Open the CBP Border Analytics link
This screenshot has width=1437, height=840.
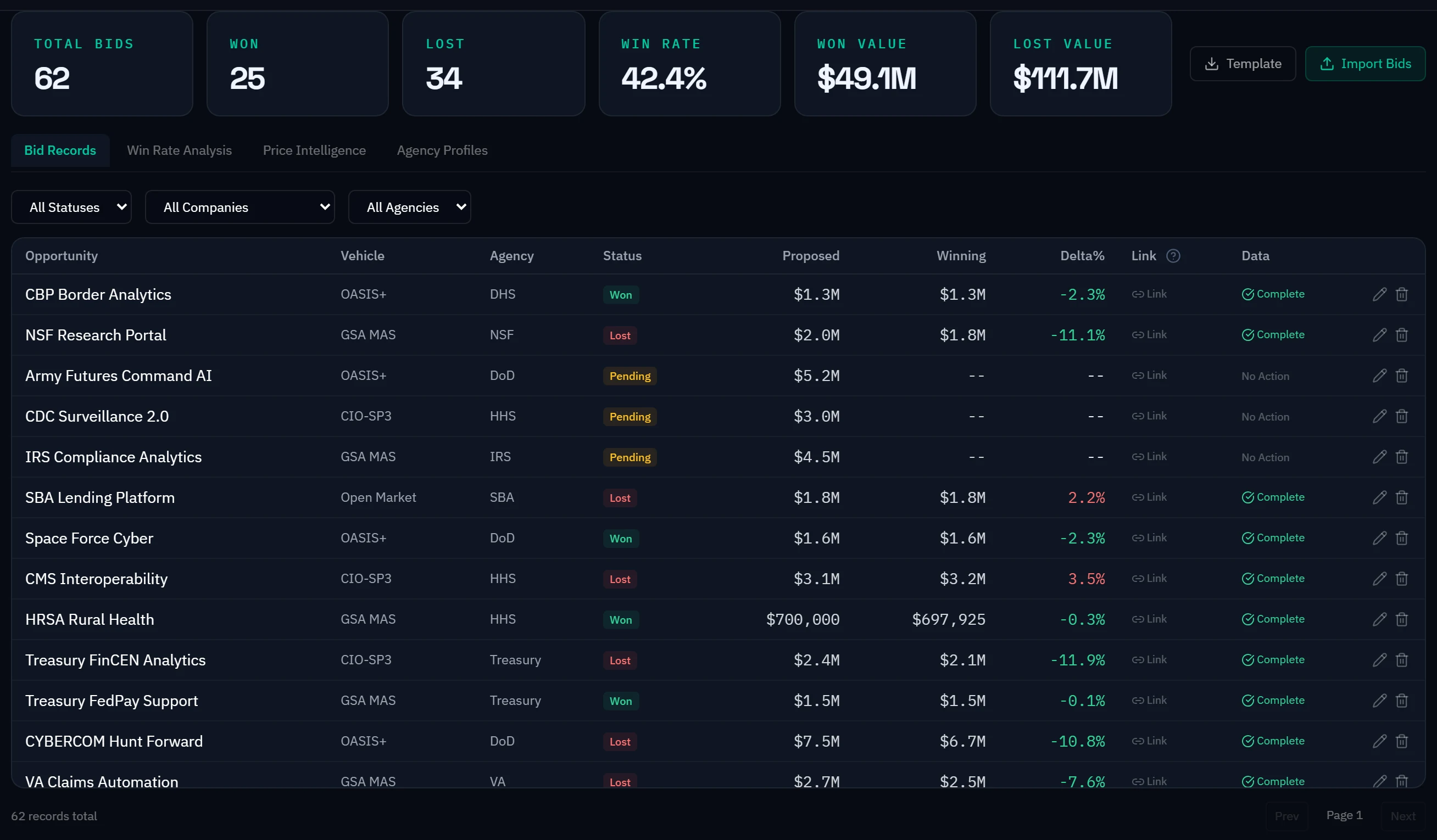tap(1149, 294)
